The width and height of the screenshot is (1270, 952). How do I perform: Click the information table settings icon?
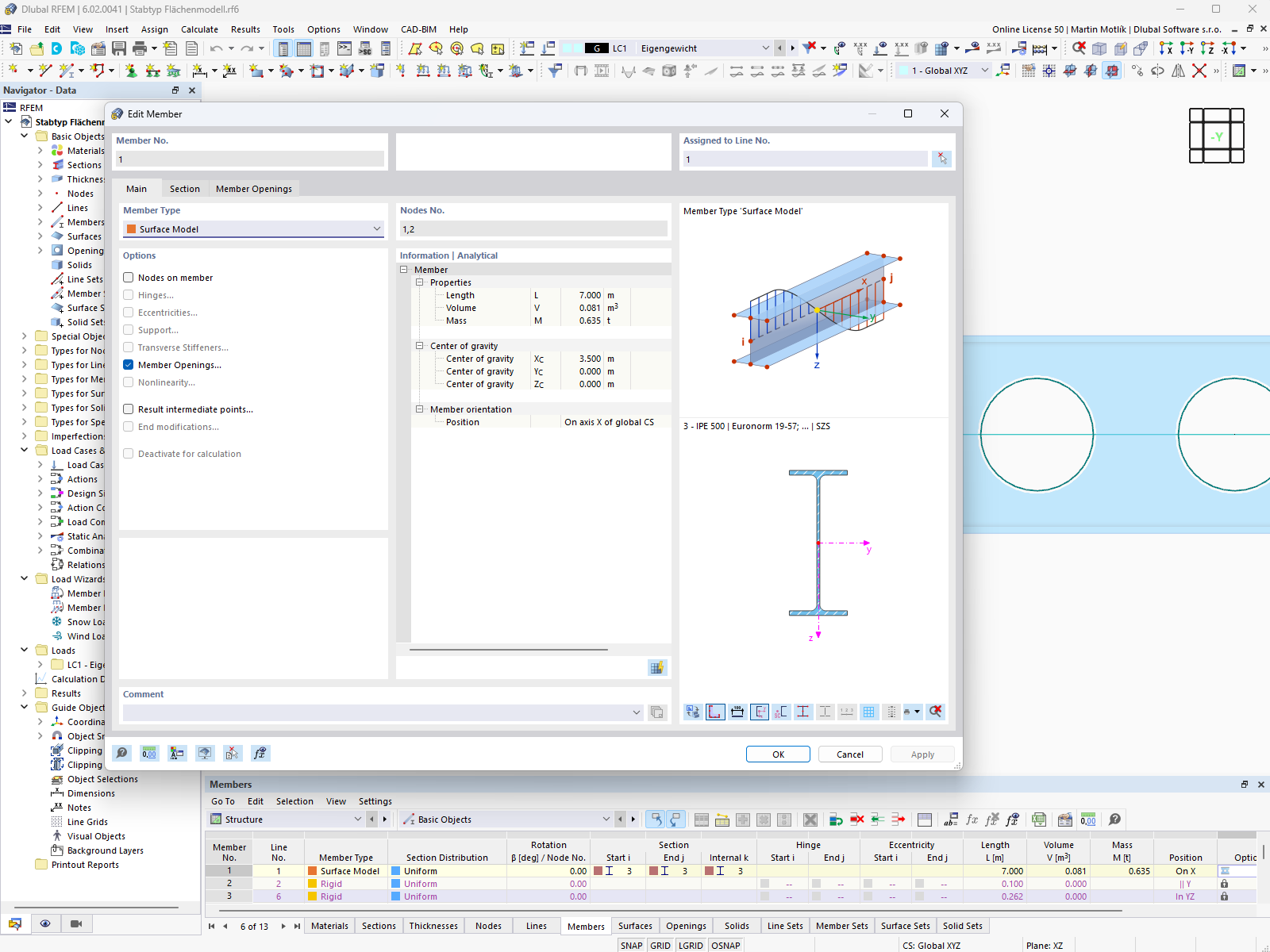tap(656, 667)
